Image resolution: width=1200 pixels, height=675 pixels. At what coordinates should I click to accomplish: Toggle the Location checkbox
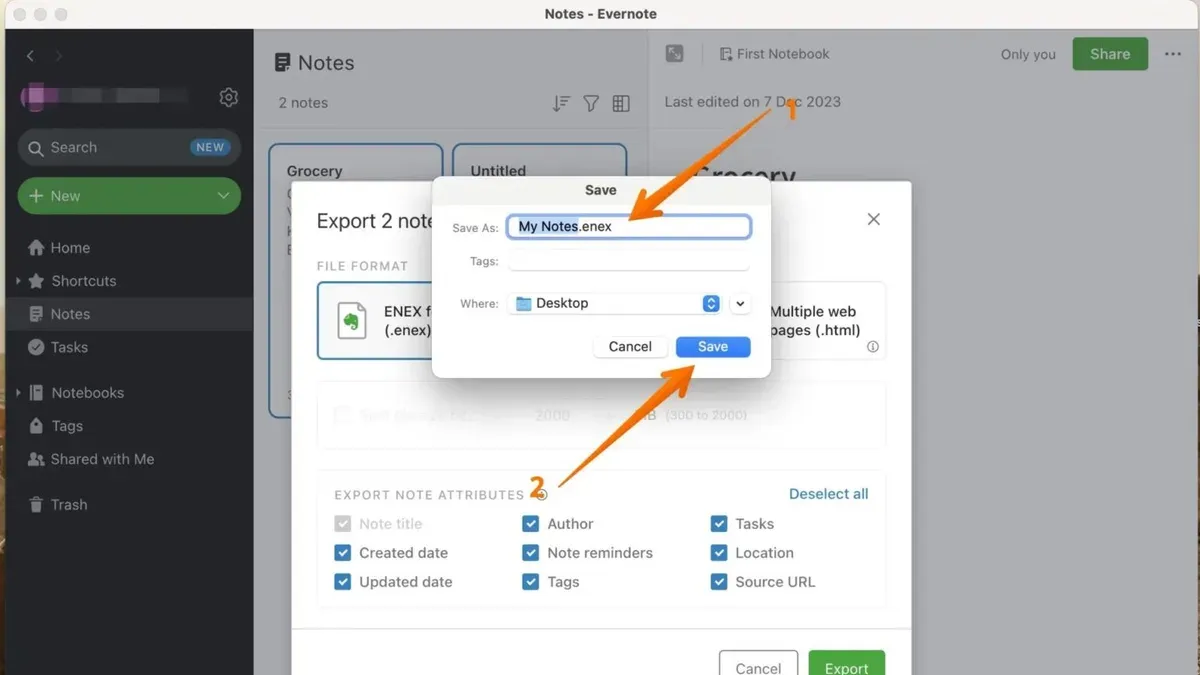[719, 553]
